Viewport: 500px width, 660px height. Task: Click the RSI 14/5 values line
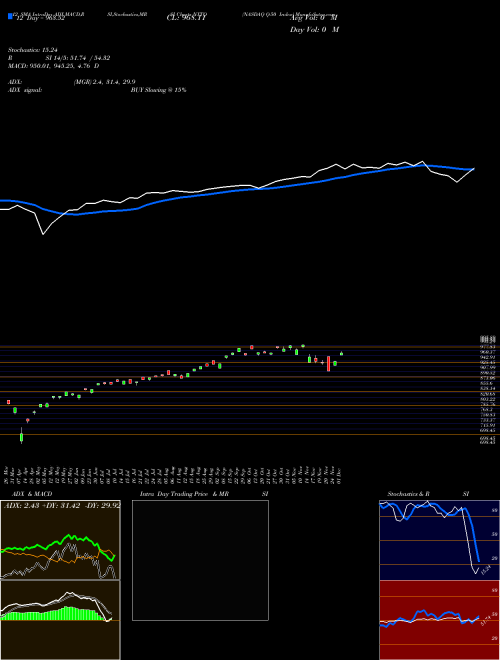[59, 58]
